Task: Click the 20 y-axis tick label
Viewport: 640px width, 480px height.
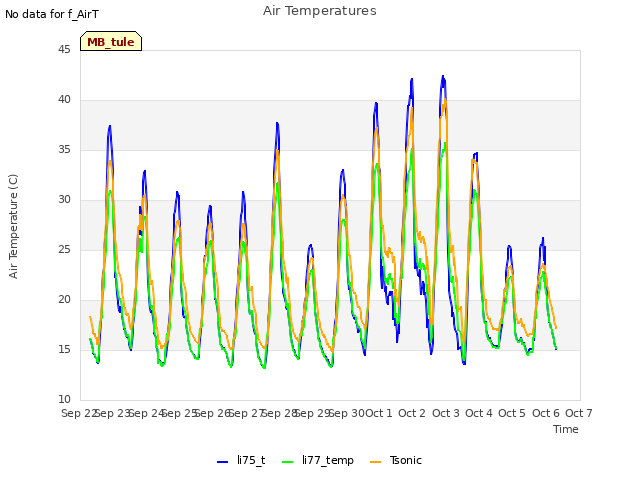Action: click(64, 300)
